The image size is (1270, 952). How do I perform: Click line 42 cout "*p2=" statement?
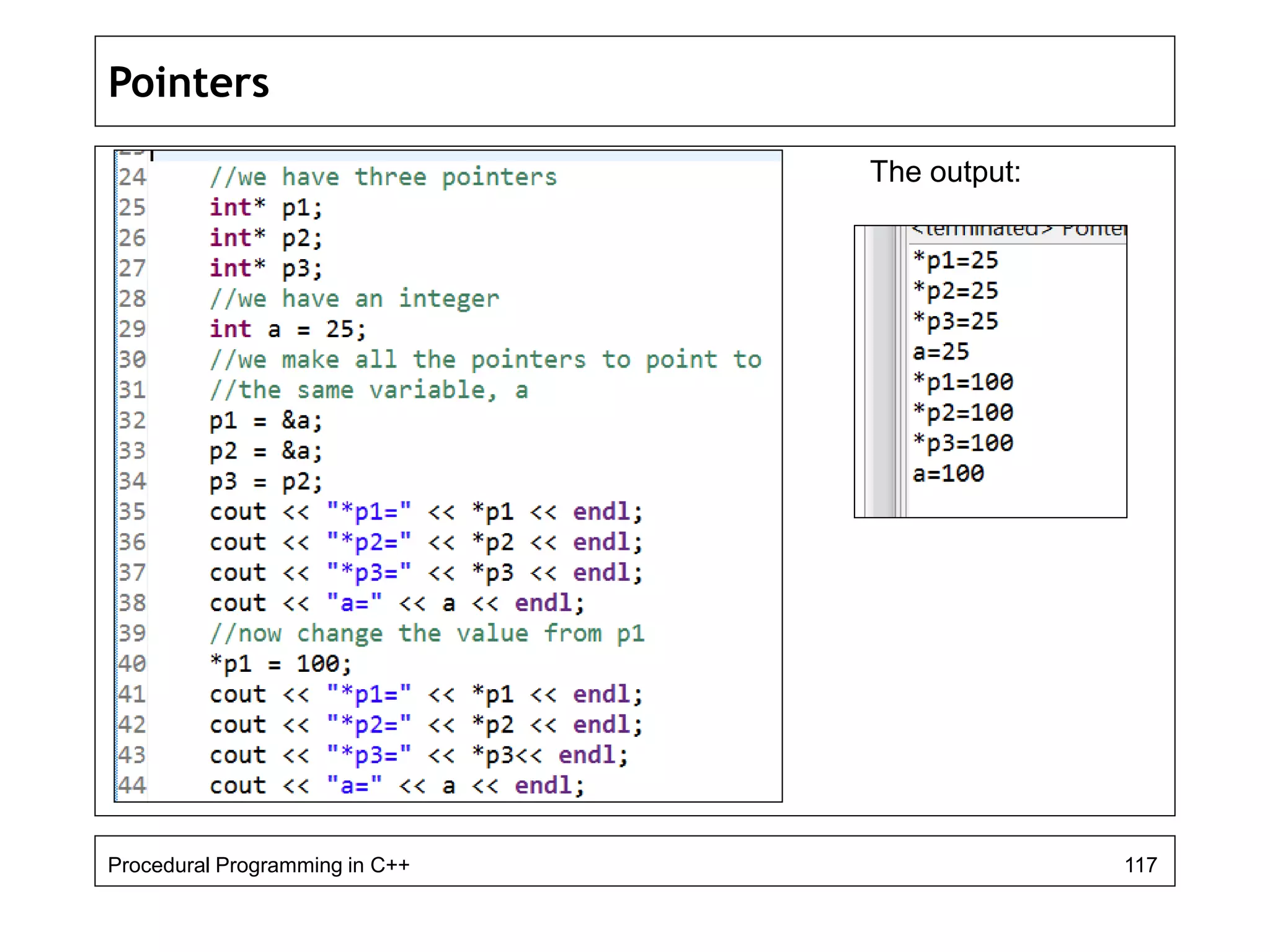point(427,725)
